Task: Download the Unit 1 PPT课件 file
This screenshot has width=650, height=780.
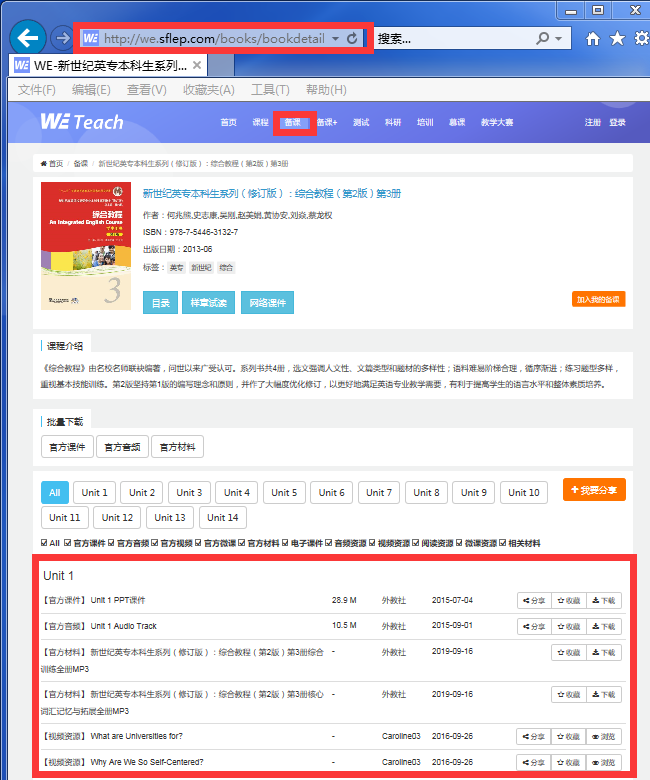Action: tap(604, 600)
